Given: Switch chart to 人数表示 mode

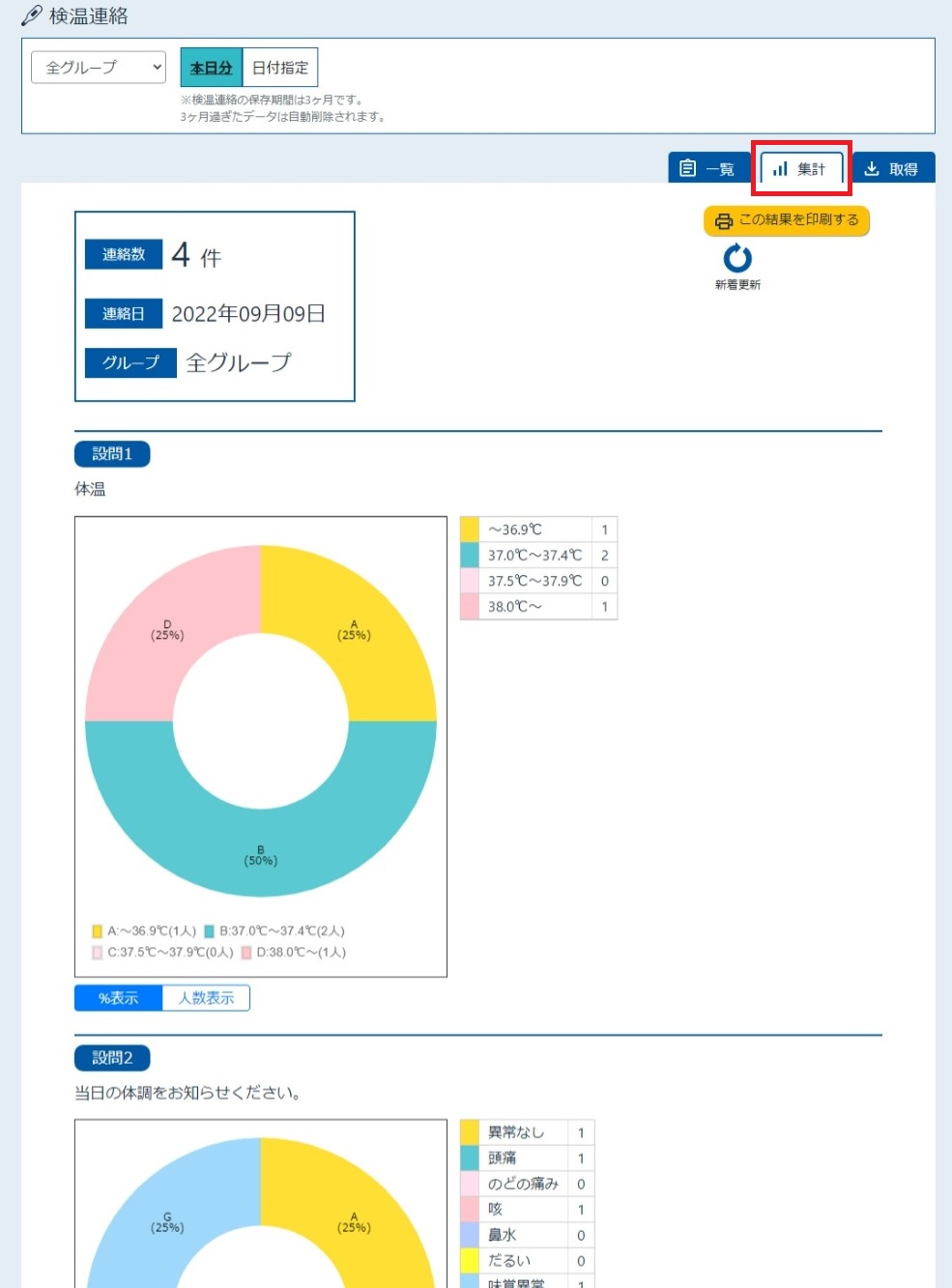Looking at the screenshot, I should [x=206, y=998].
